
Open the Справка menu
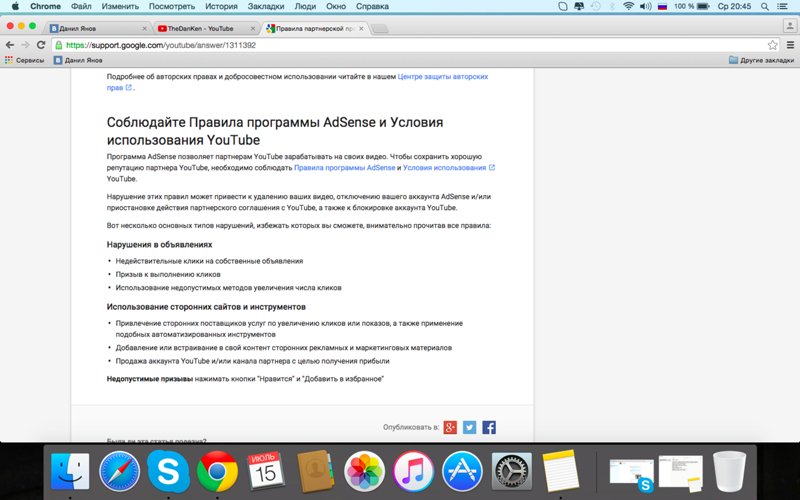372,6
